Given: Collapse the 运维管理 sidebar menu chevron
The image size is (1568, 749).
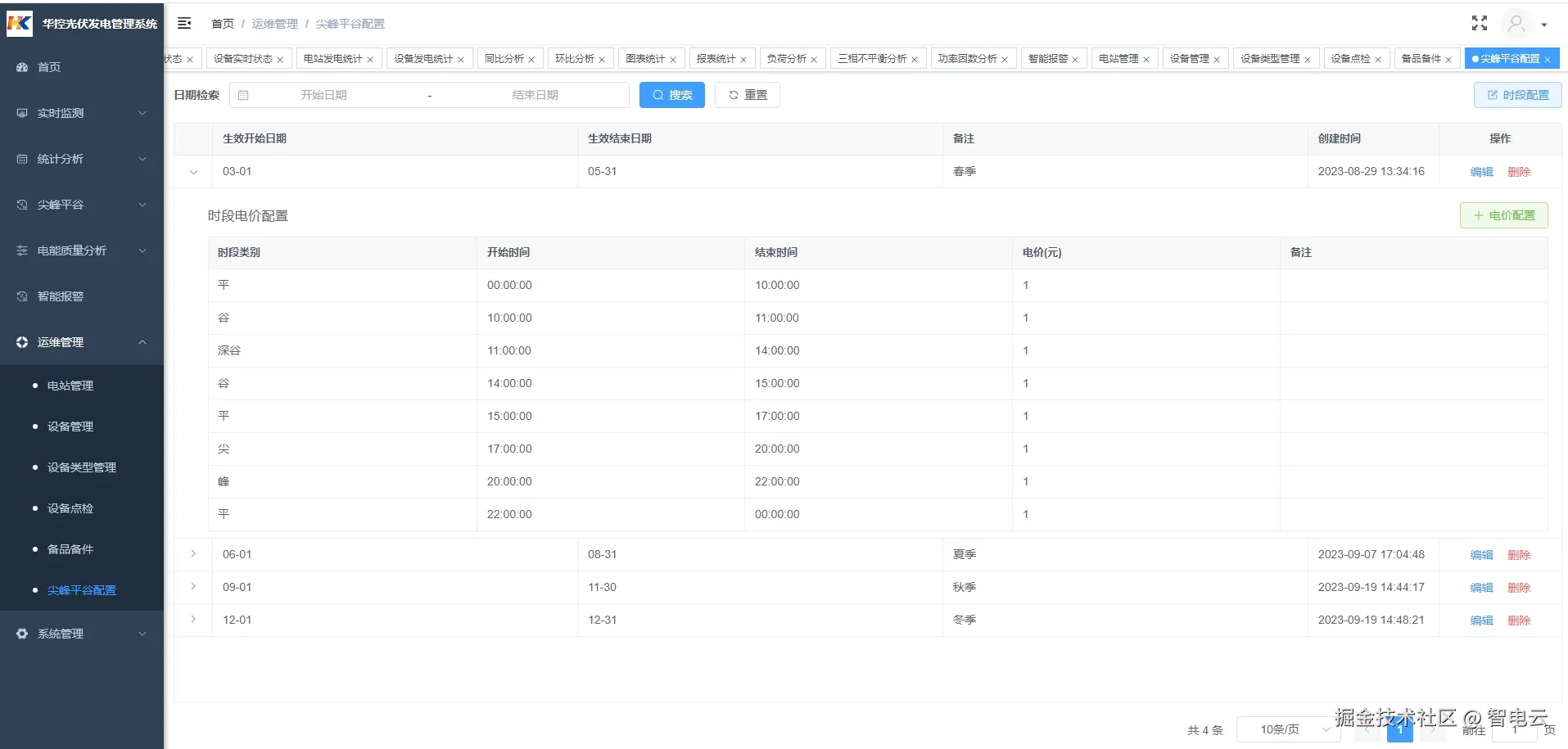Looking at the screenshot, I should 142,342.
